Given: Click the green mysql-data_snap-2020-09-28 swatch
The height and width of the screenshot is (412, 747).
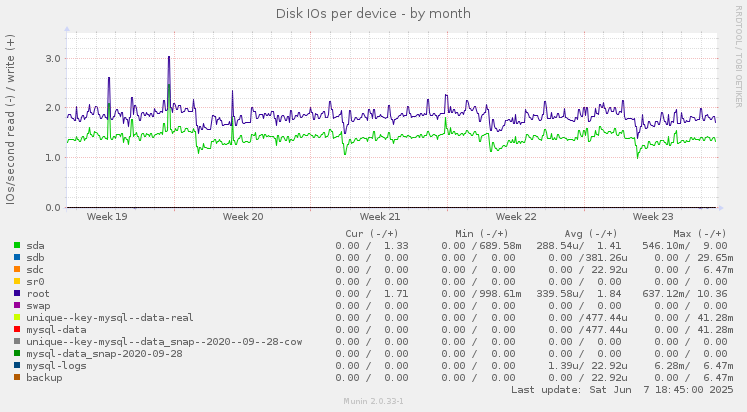Looking at the screenshot, I should pyautogui.click(x=17, y=353).
